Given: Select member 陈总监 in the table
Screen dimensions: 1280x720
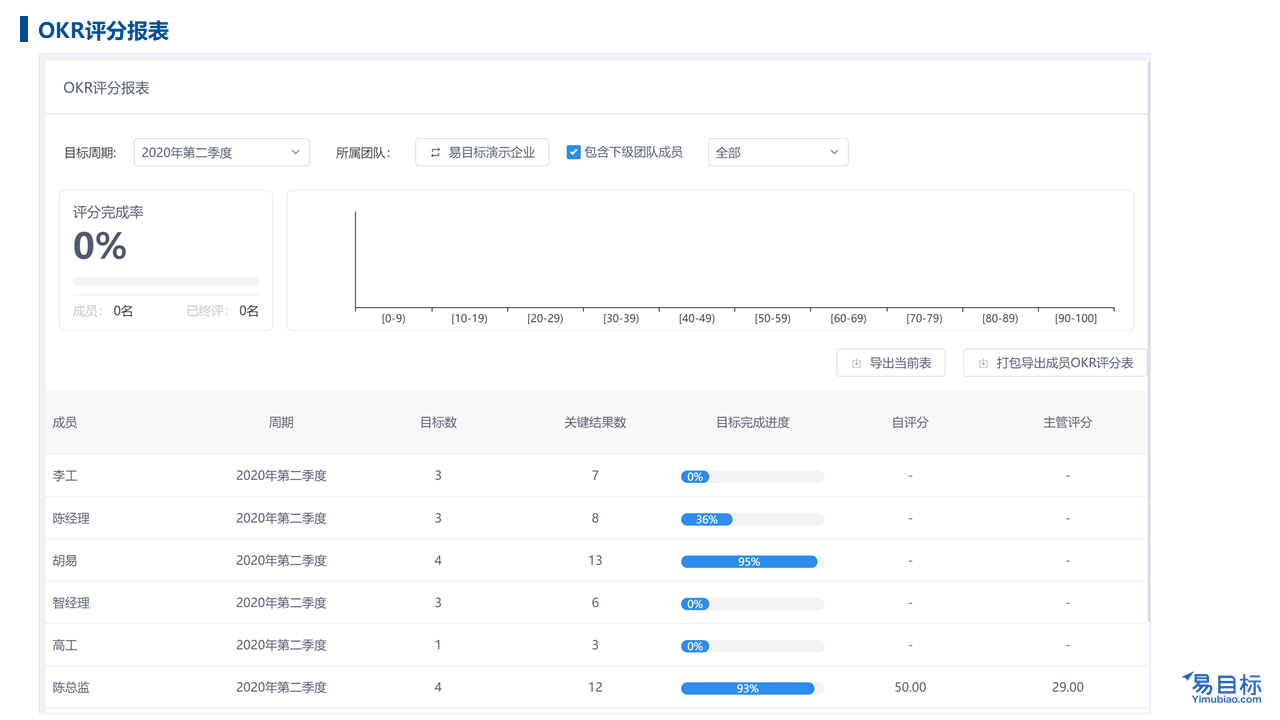Looking at the screenshot, I should (71, 688).
